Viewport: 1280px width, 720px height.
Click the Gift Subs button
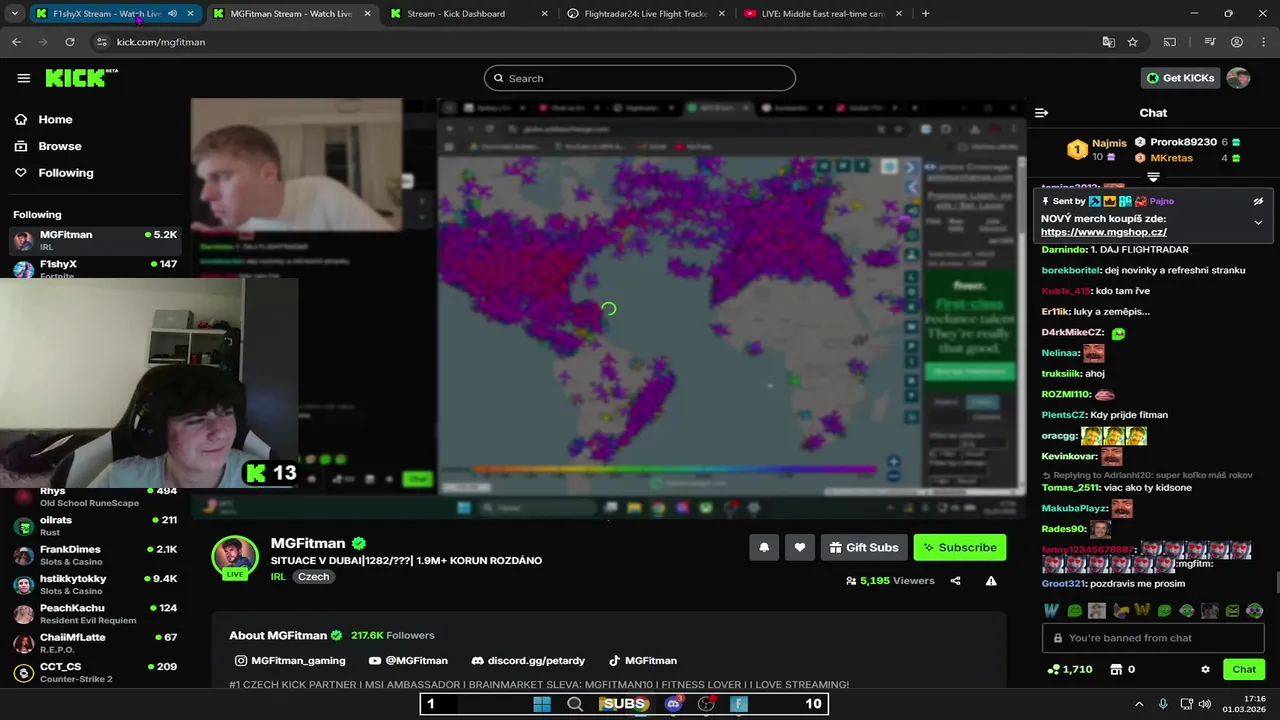(x=864, y=547)
